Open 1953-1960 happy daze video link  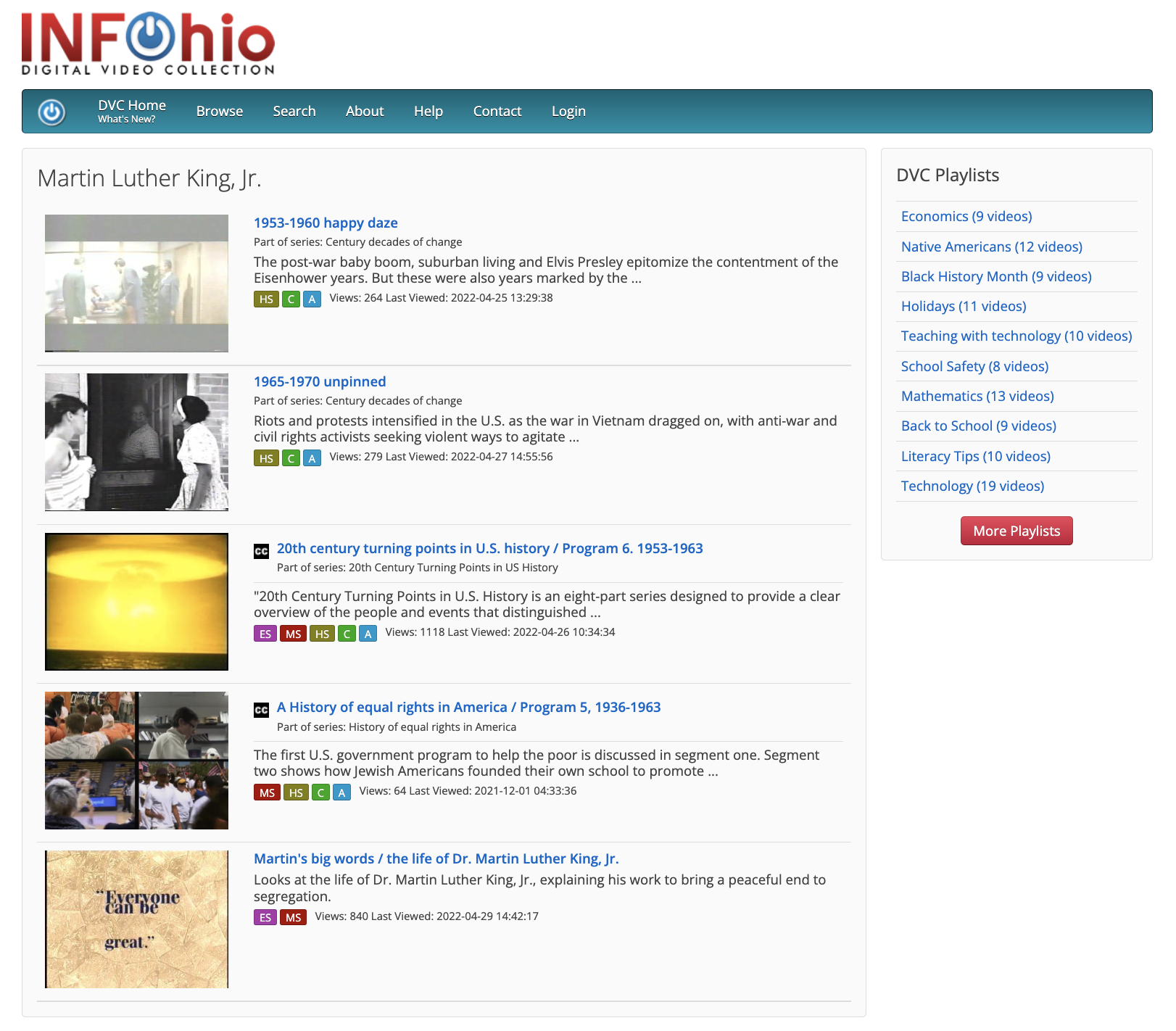(326, 223)
